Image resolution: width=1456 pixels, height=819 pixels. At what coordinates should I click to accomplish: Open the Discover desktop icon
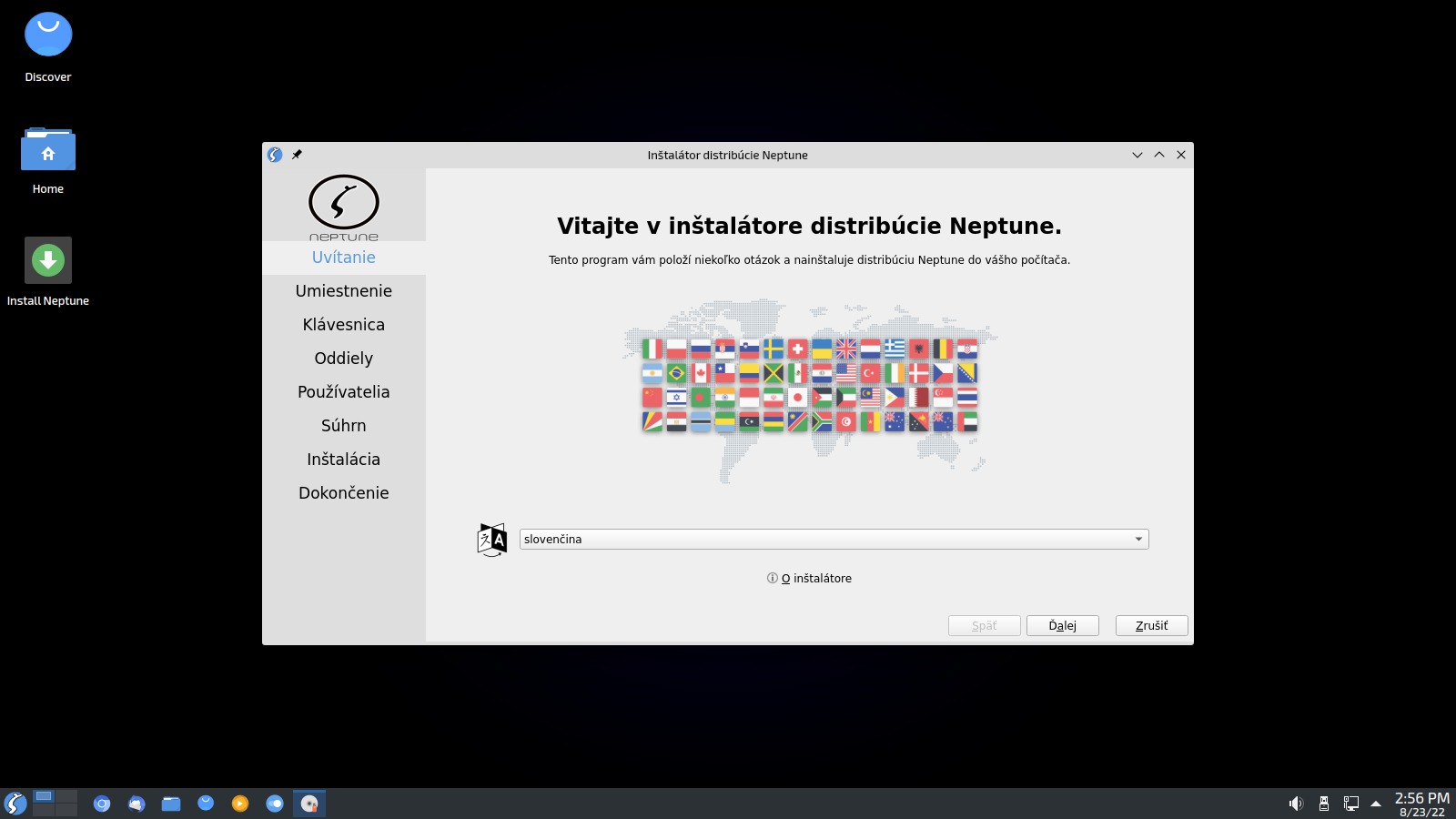click(48, 47)
